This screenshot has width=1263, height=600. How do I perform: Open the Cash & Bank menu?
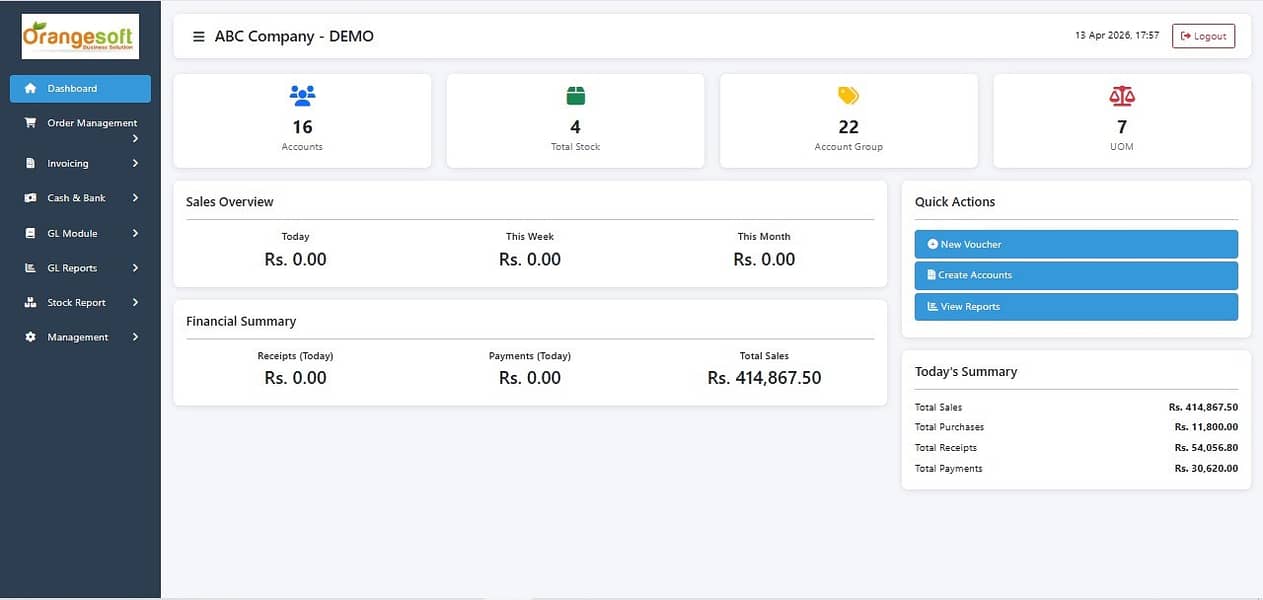80,198
